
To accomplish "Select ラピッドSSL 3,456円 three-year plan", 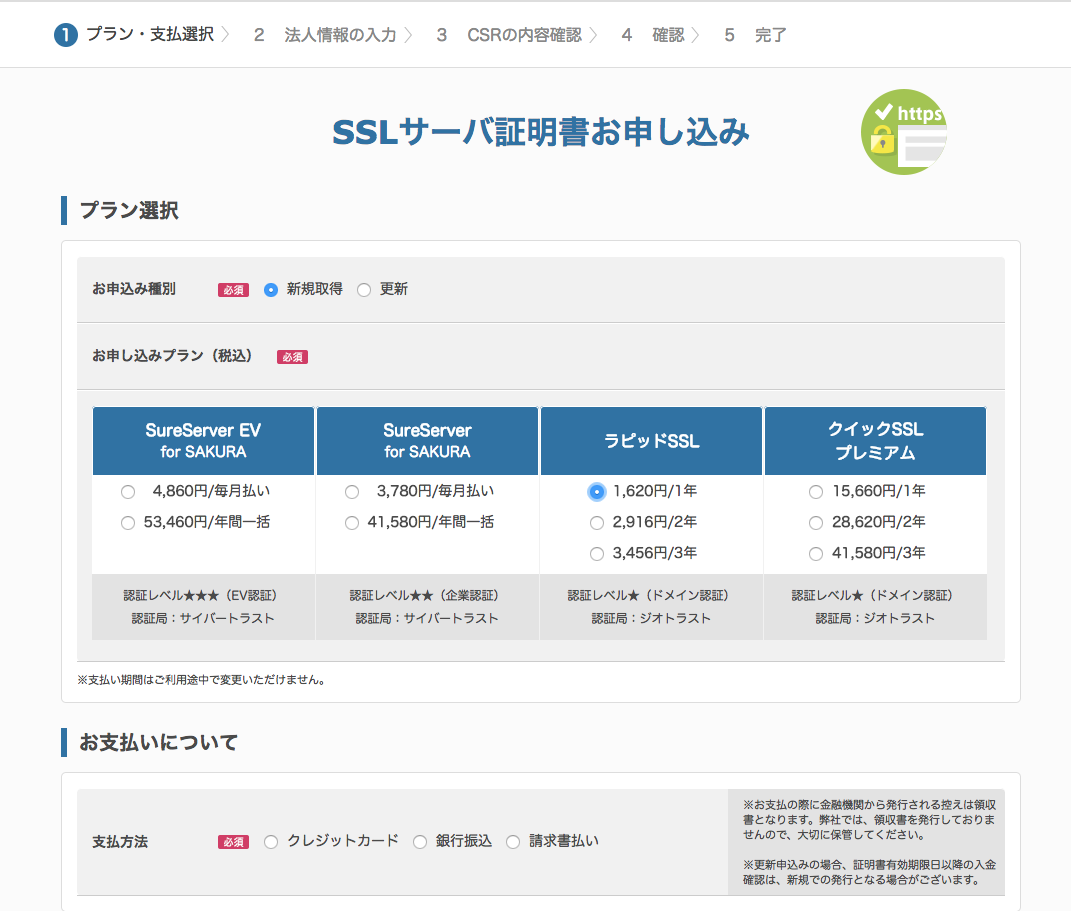I will [x=597, y=554].
